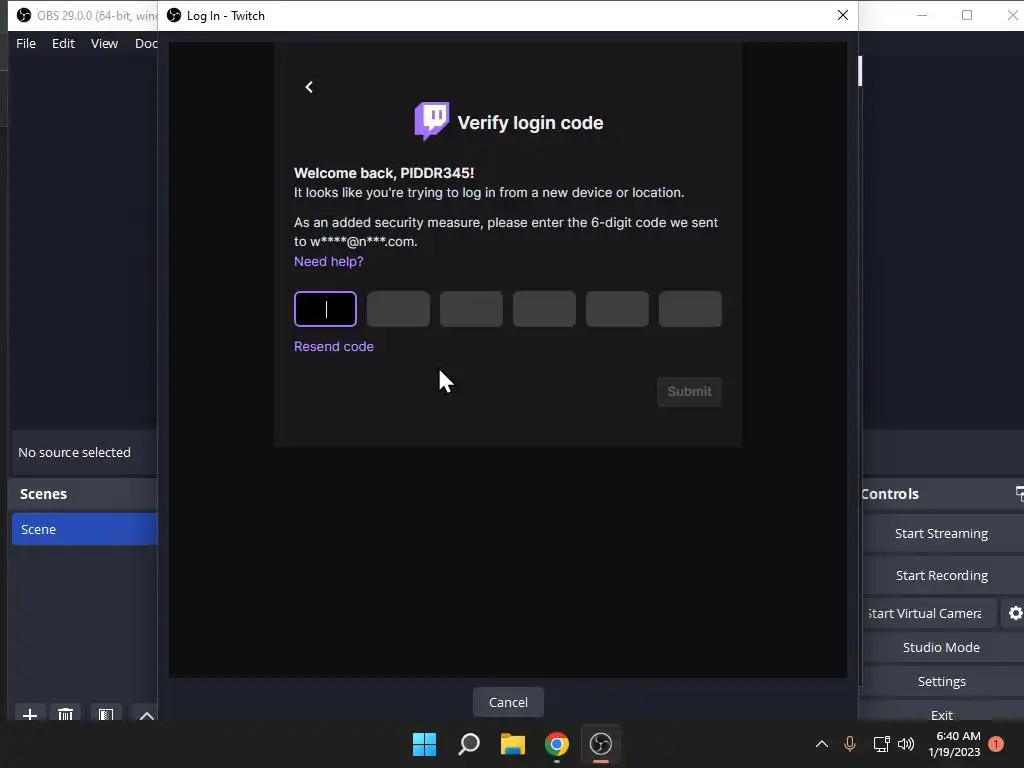1024x768 pixels.
Task: Focus the third code digit field
Action: coord(472,309)
